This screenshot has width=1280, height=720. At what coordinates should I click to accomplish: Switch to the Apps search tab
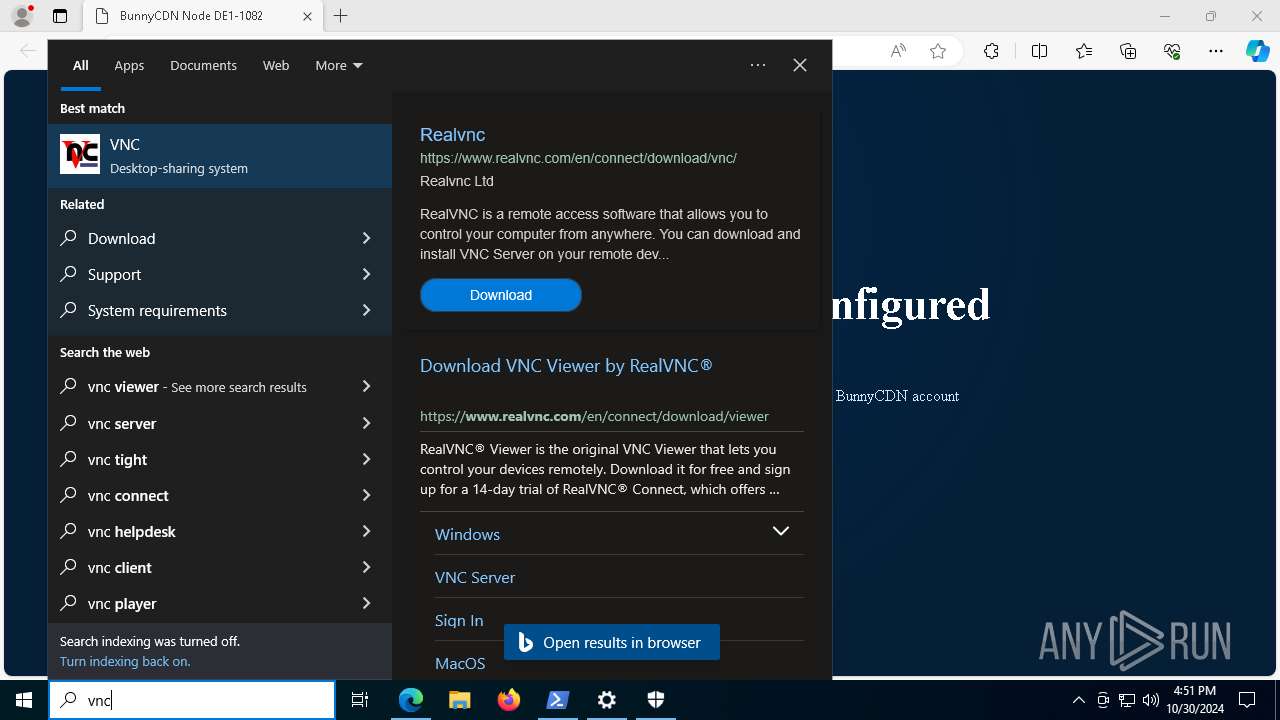[x=129, y=65]
